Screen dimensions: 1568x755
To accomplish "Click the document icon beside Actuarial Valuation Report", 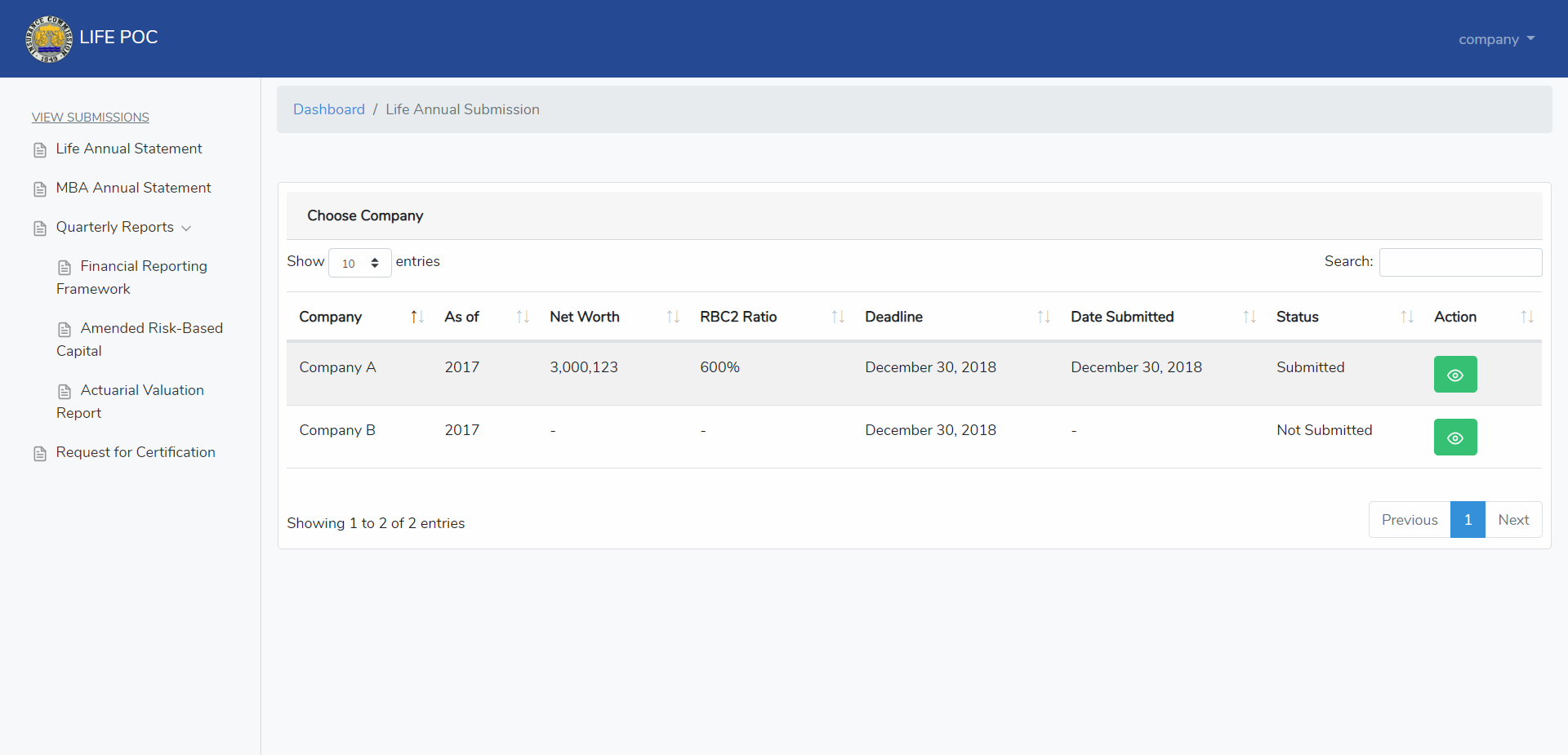I will coord(65,392).
